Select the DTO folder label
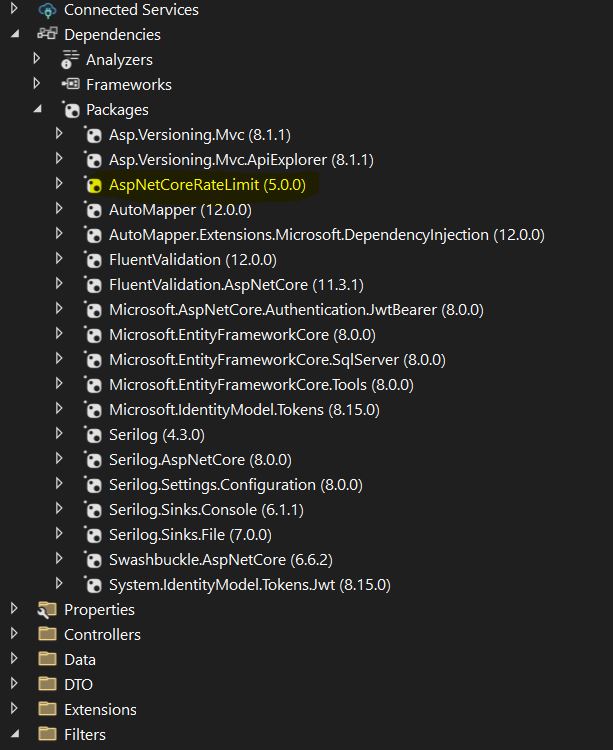 tap(78, 685)
